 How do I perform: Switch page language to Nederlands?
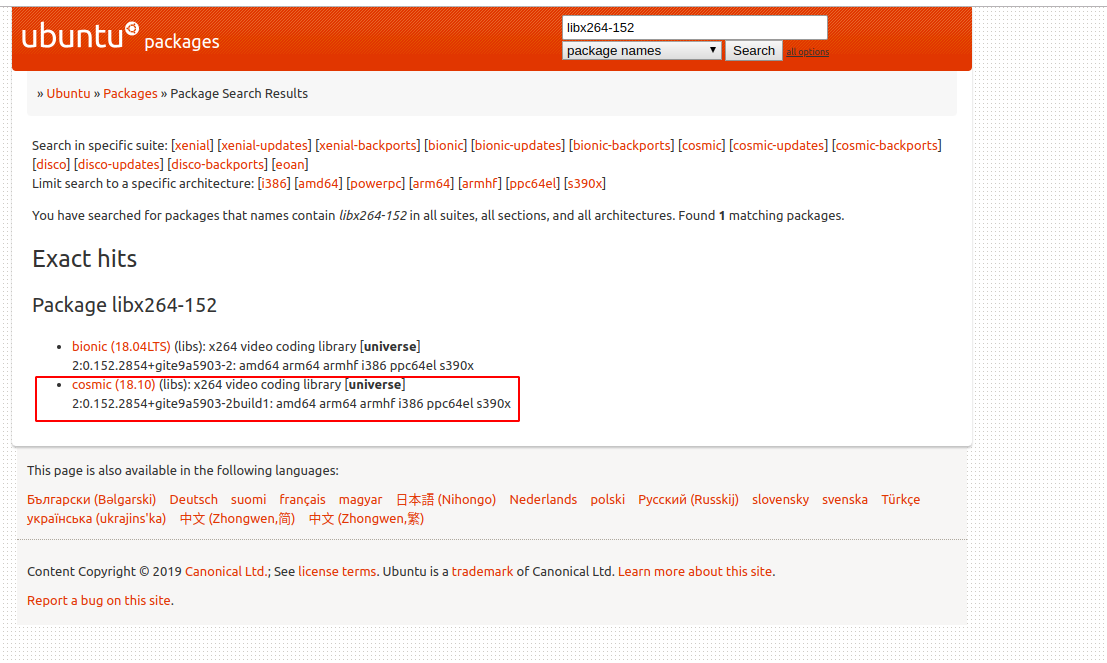point(543,500)
